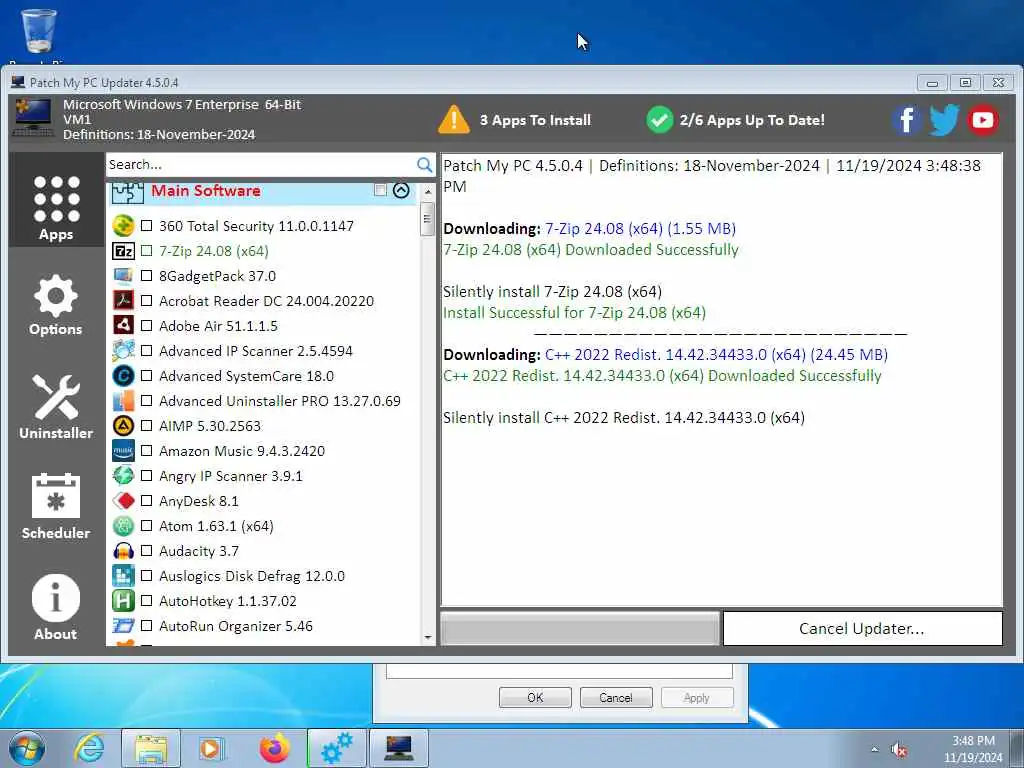1024x768 pixels.
Task: Open the Scheduler section
Action: 56,507
